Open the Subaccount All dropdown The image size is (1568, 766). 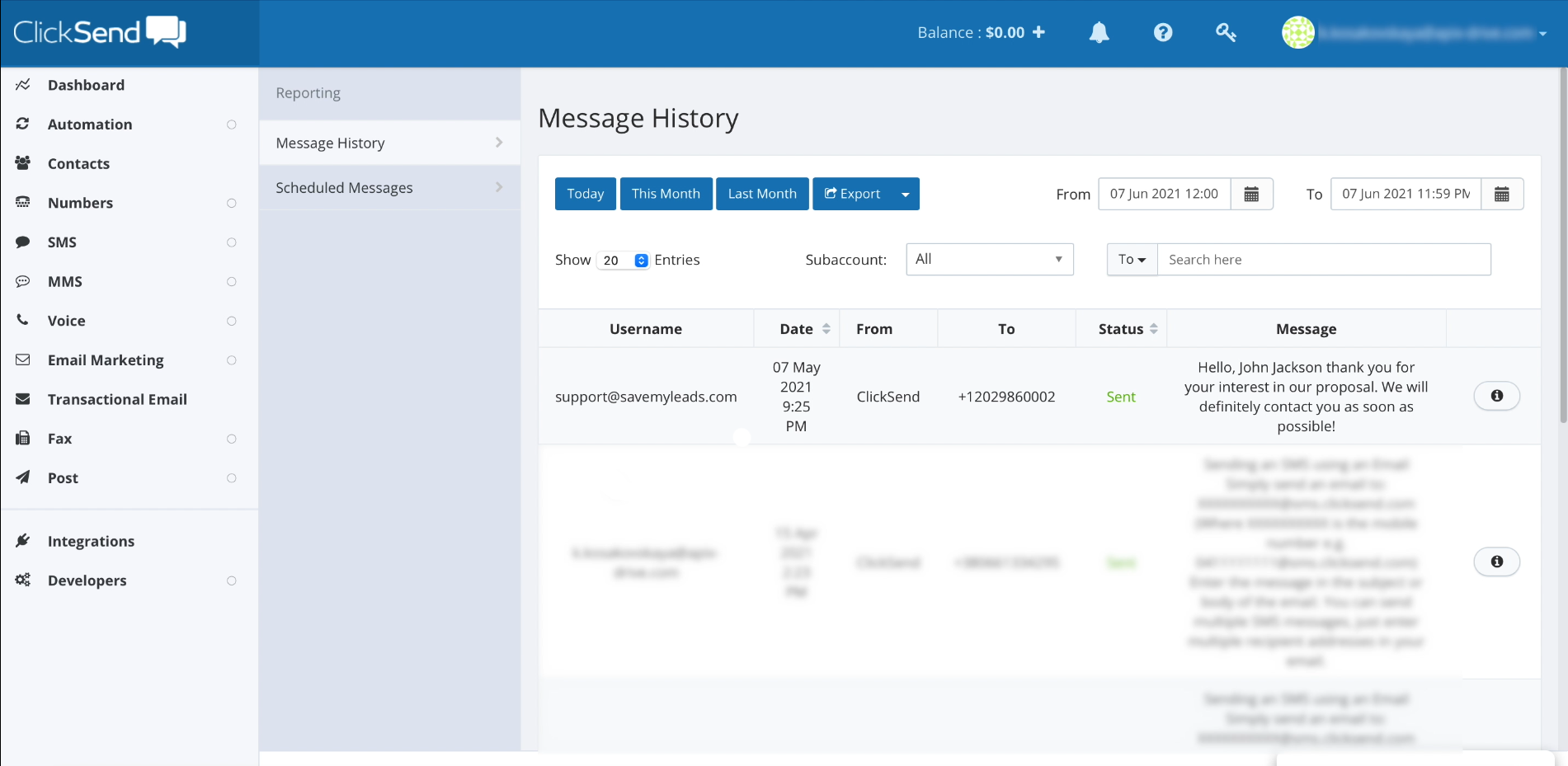coord(990,259)
